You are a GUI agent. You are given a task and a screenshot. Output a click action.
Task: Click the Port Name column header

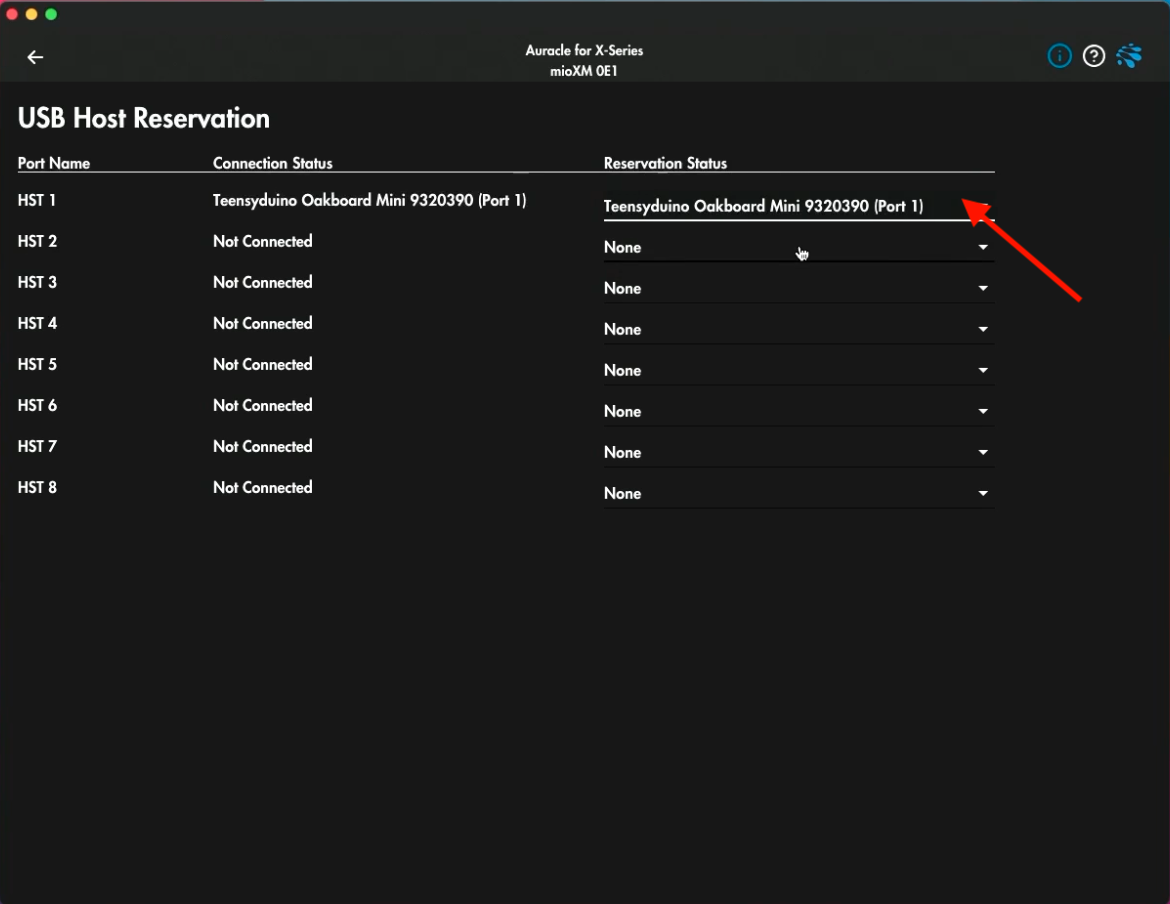[x=54, y=163]
